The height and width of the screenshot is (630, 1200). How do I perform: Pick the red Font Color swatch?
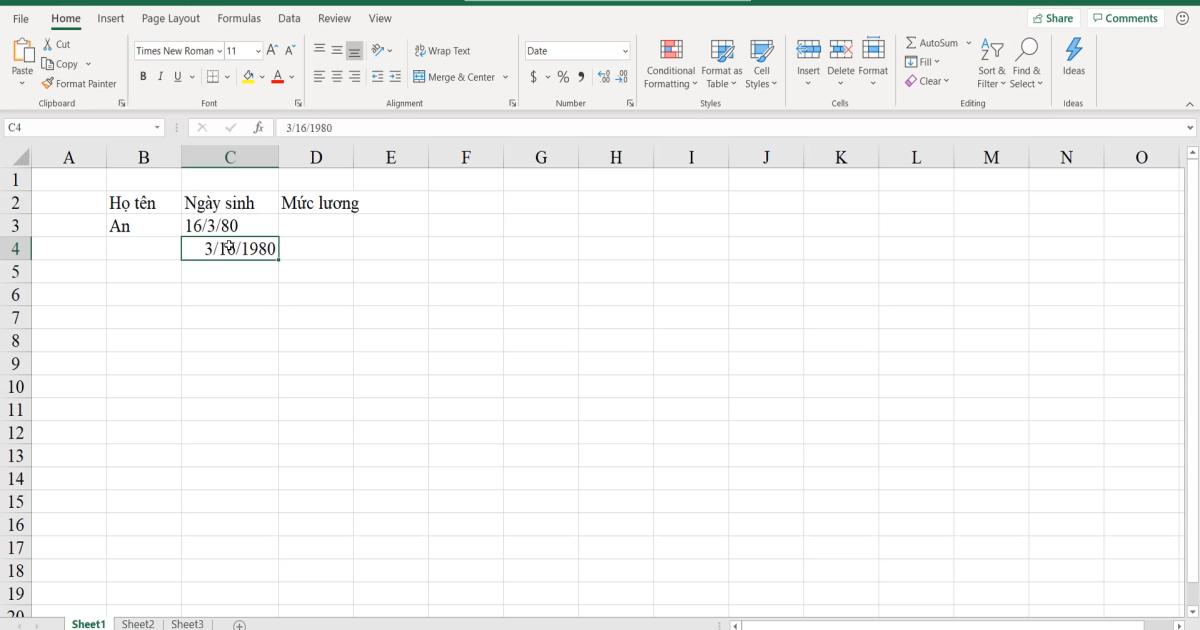pyautogui.click(x=278, y=76)
